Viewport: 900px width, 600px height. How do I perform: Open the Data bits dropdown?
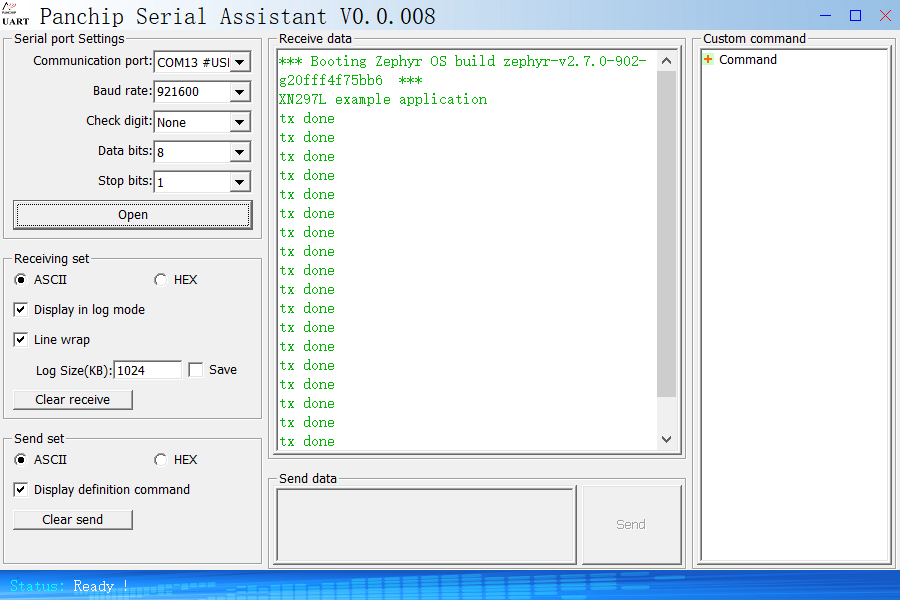(240, 152)
